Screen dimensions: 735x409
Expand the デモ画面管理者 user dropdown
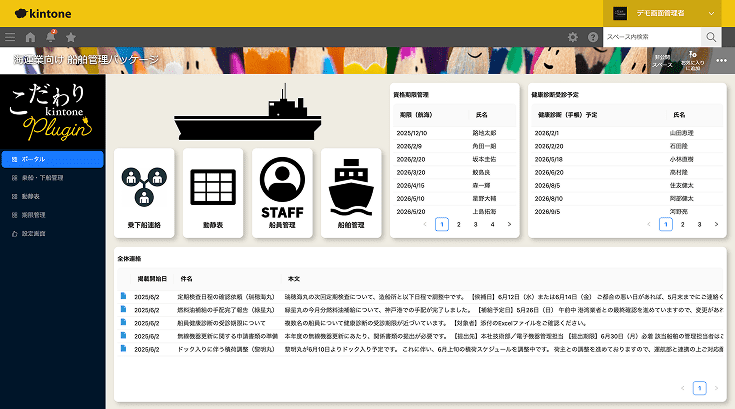pyautogui.click(x=711, y=13)
